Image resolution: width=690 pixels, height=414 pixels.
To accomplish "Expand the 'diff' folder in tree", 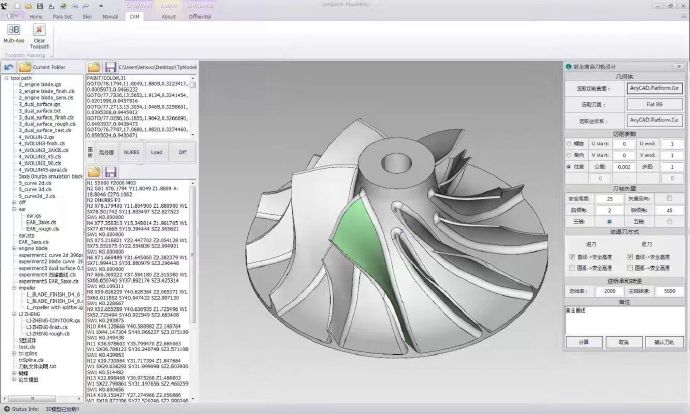I will point(12,200).
